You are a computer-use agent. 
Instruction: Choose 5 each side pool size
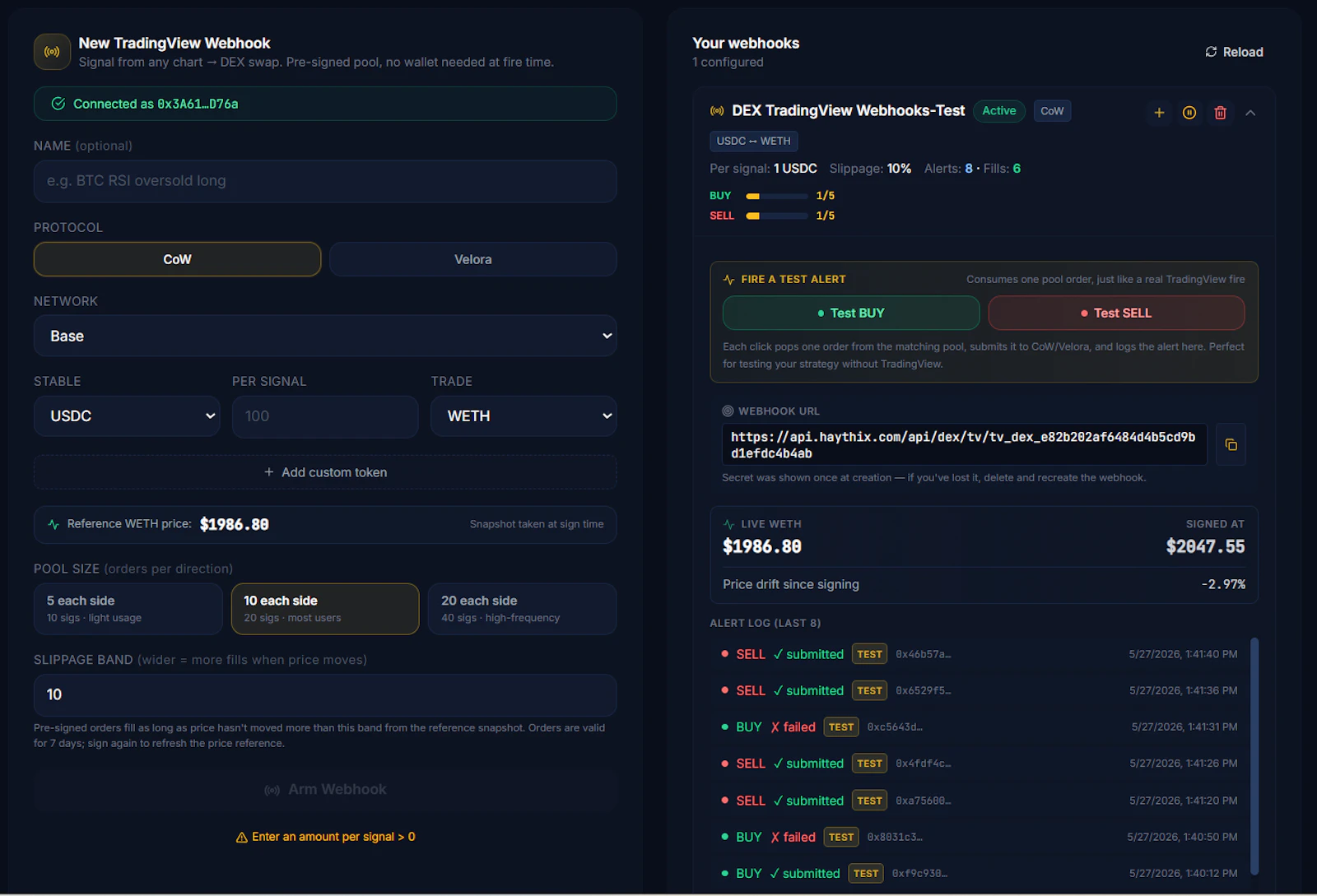point(128,609)
